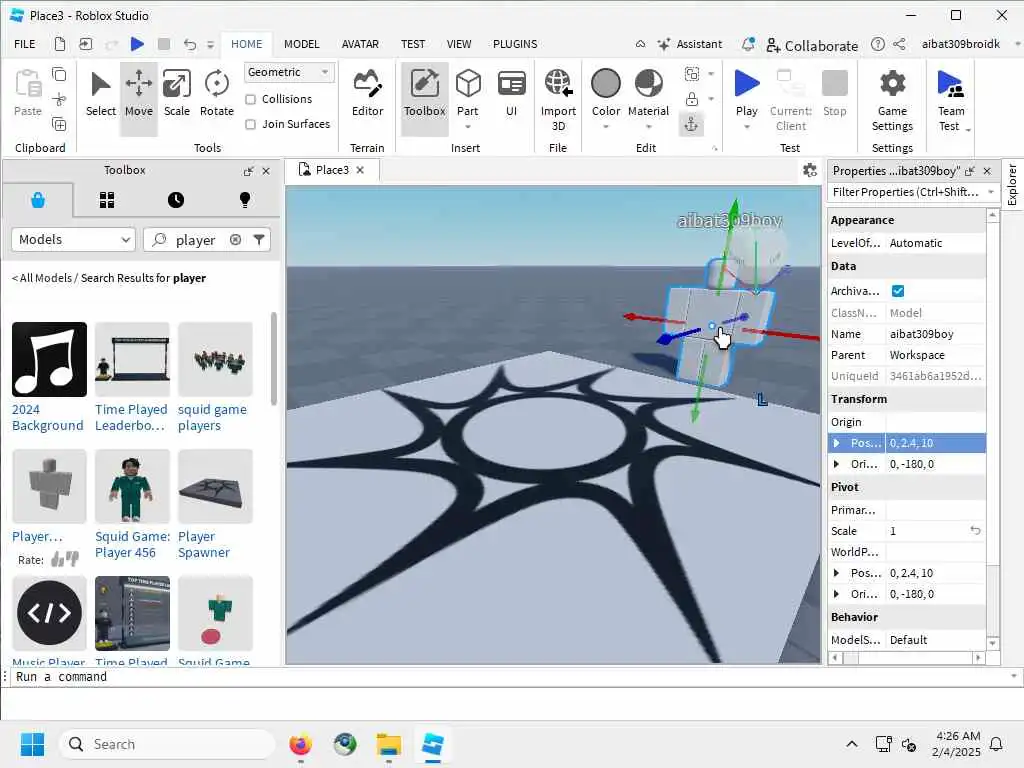Expand the Origin Orientation property
Screen dimensions: 1024x768
click(x=837, y=464)
